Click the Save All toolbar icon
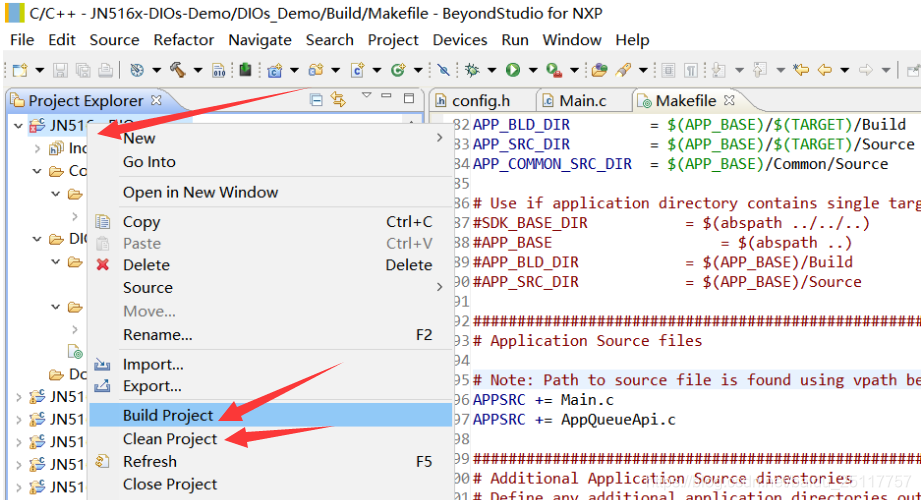The height and width of the screenshot is (500, 921). pyautogui.click(x=83, y=71)
